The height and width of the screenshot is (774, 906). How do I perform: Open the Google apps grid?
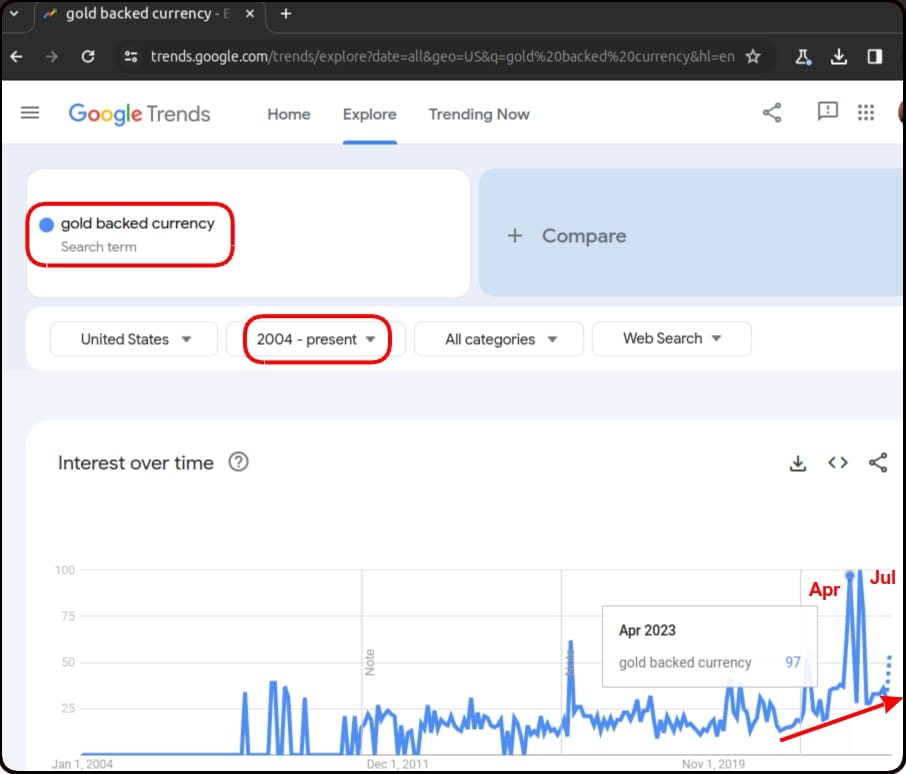point(866,113)
